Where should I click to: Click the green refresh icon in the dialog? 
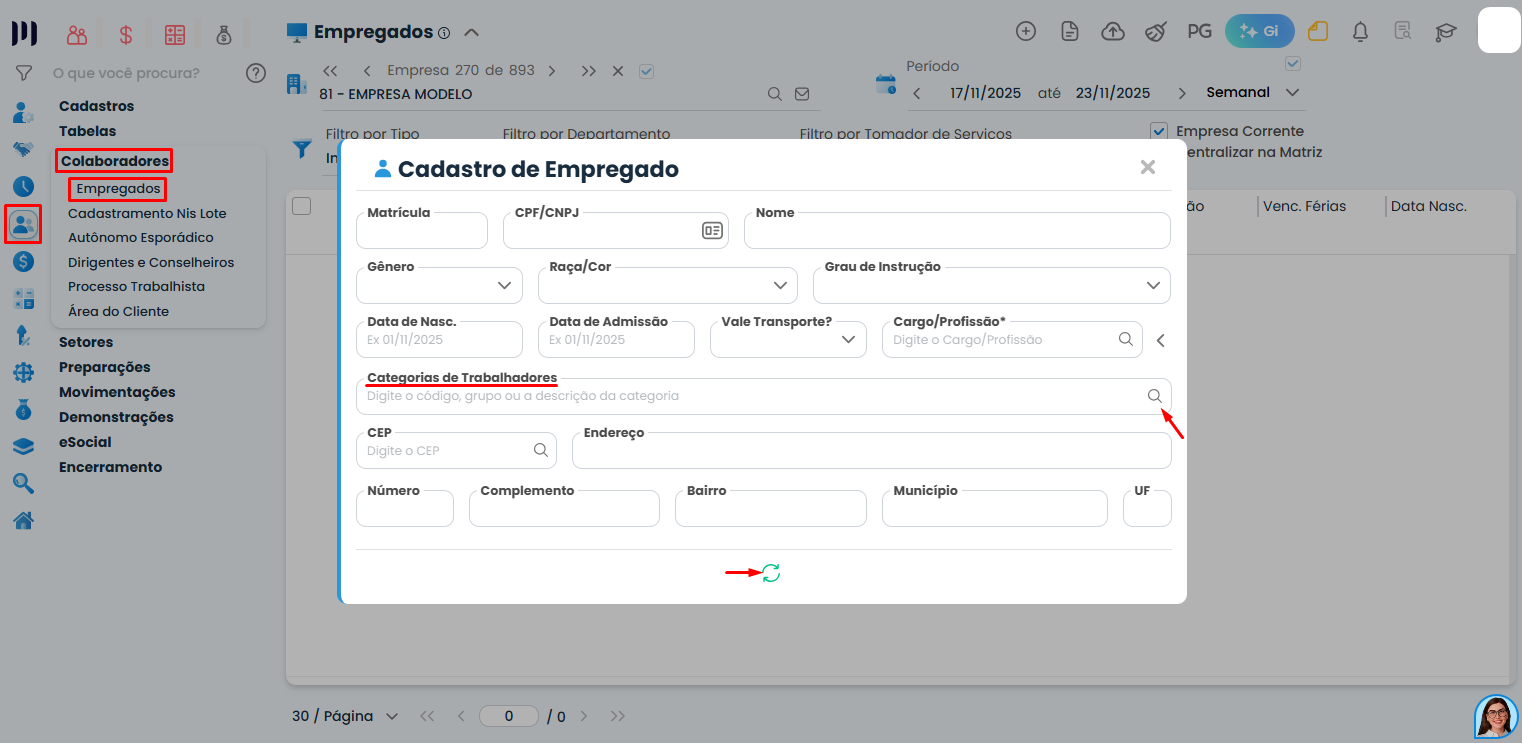(771, 573)
